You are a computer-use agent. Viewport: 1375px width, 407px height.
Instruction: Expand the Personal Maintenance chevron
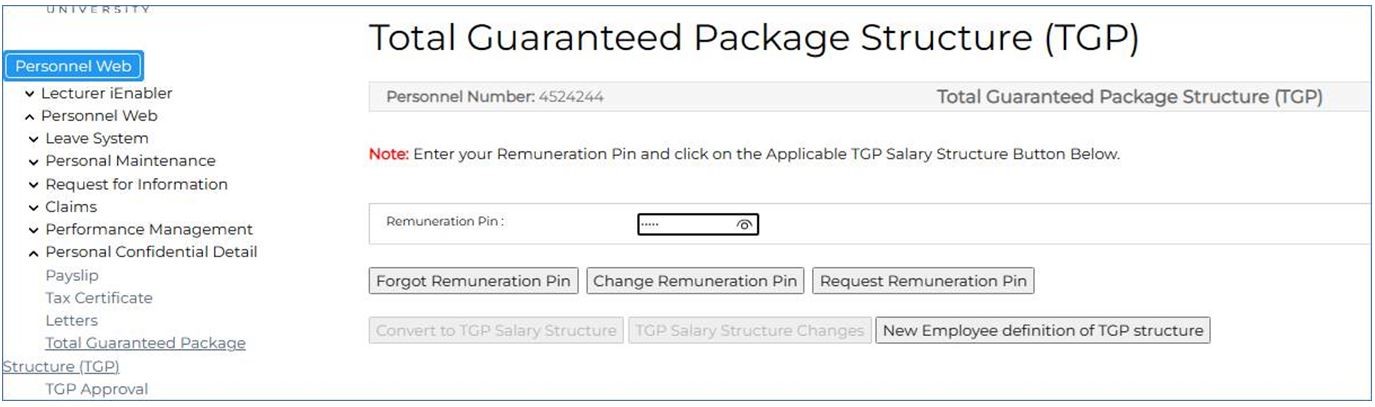(x=35, y=161)
